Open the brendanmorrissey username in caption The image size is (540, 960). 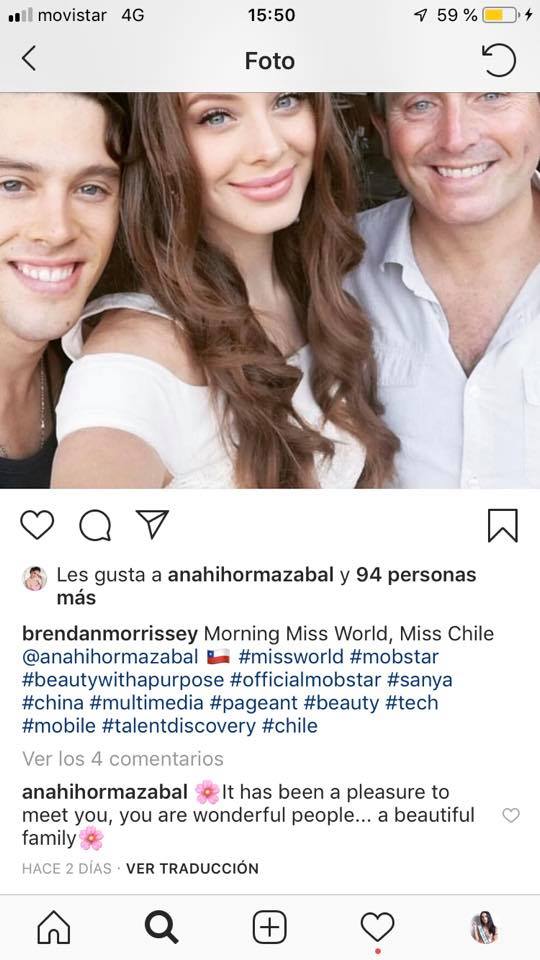point(110,634)
